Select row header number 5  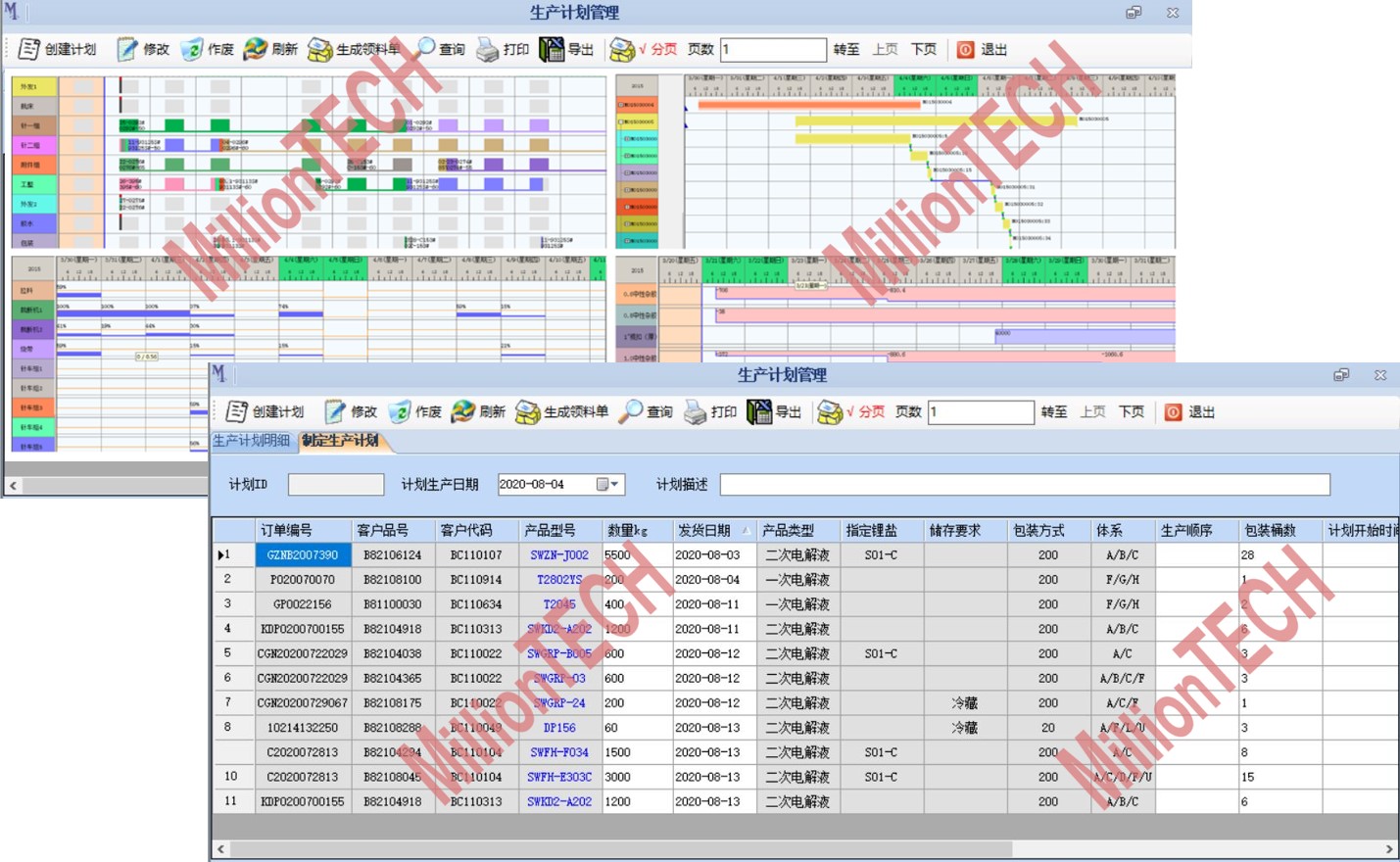[x=234, y=653]
